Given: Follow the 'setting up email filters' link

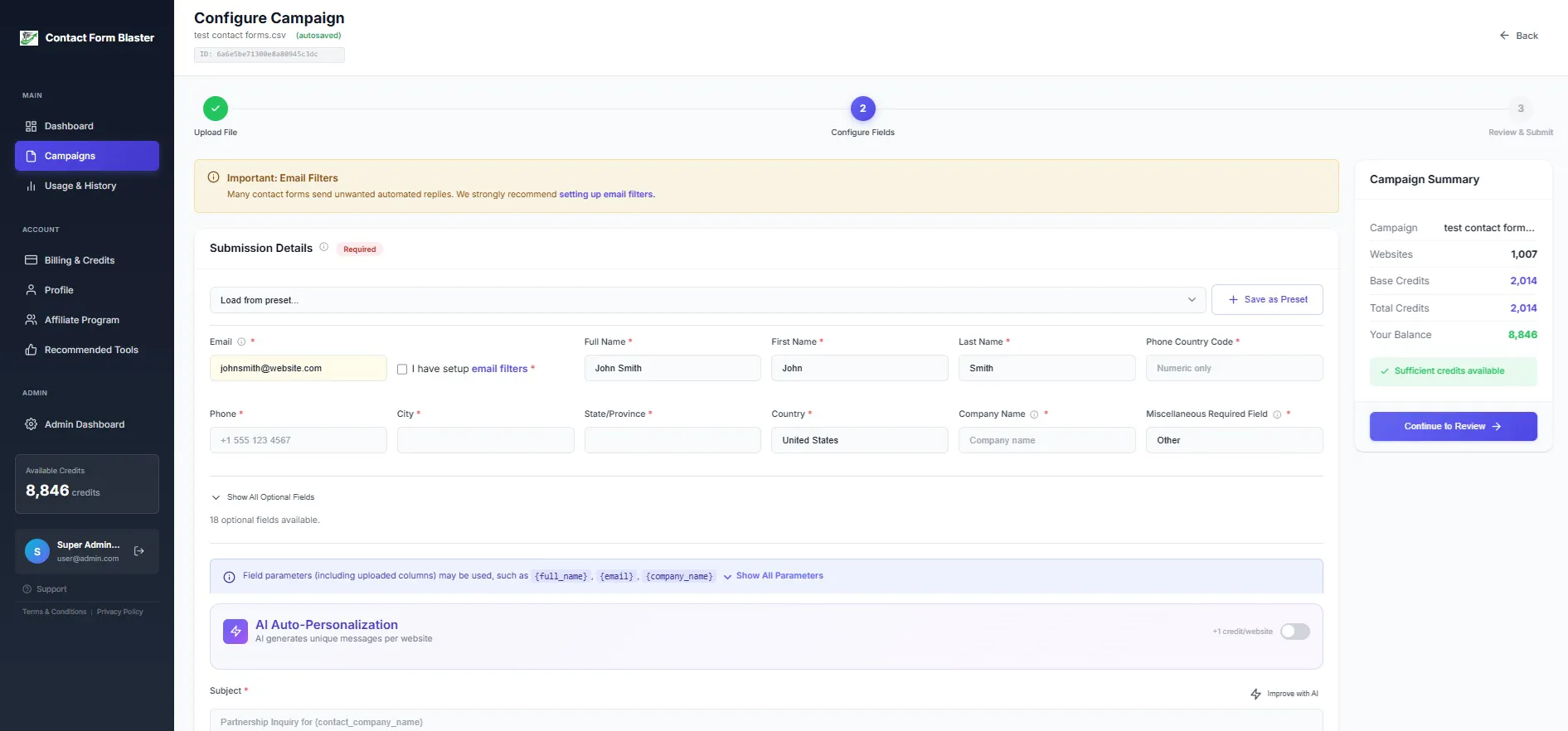Looking at the screenshot, I should click(x=607, y=195).
